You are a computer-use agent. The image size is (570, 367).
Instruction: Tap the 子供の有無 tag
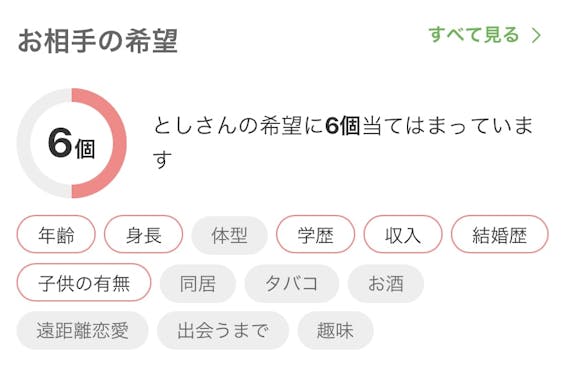pyautogui.click(x=84, y=283)
